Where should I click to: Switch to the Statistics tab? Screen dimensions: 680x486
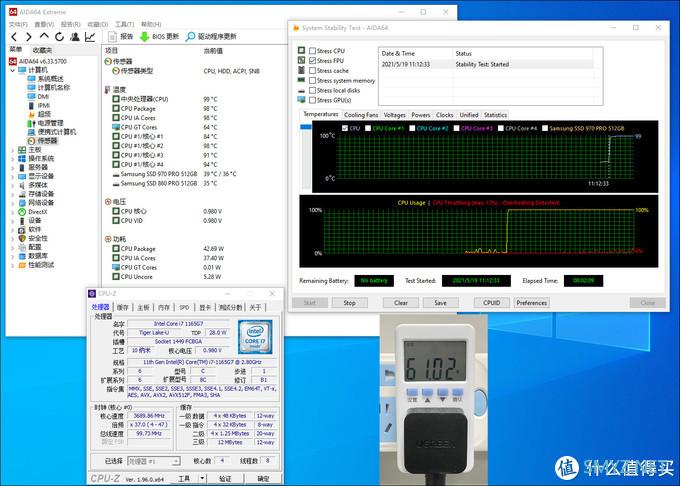pos(495,115)
